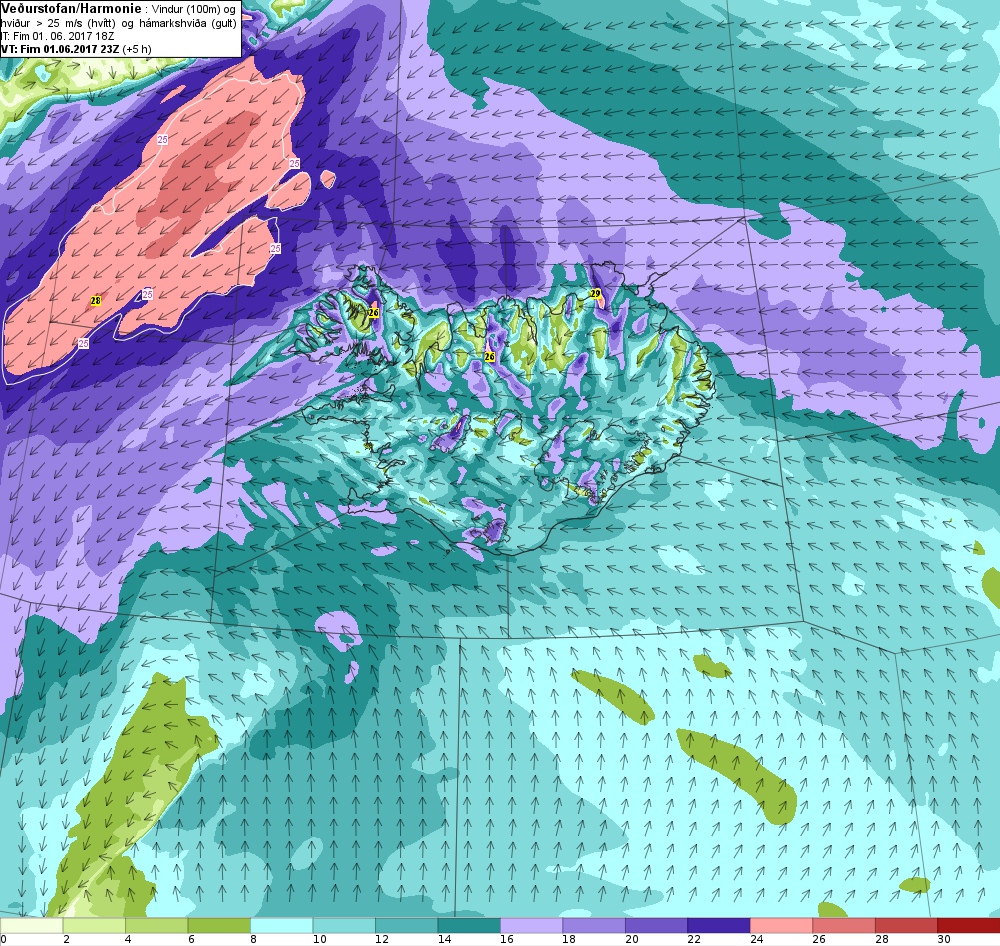
Task: Click the 'hviður > 25 m/s (hvítt)' legend line
Action: tap(59, 23)
